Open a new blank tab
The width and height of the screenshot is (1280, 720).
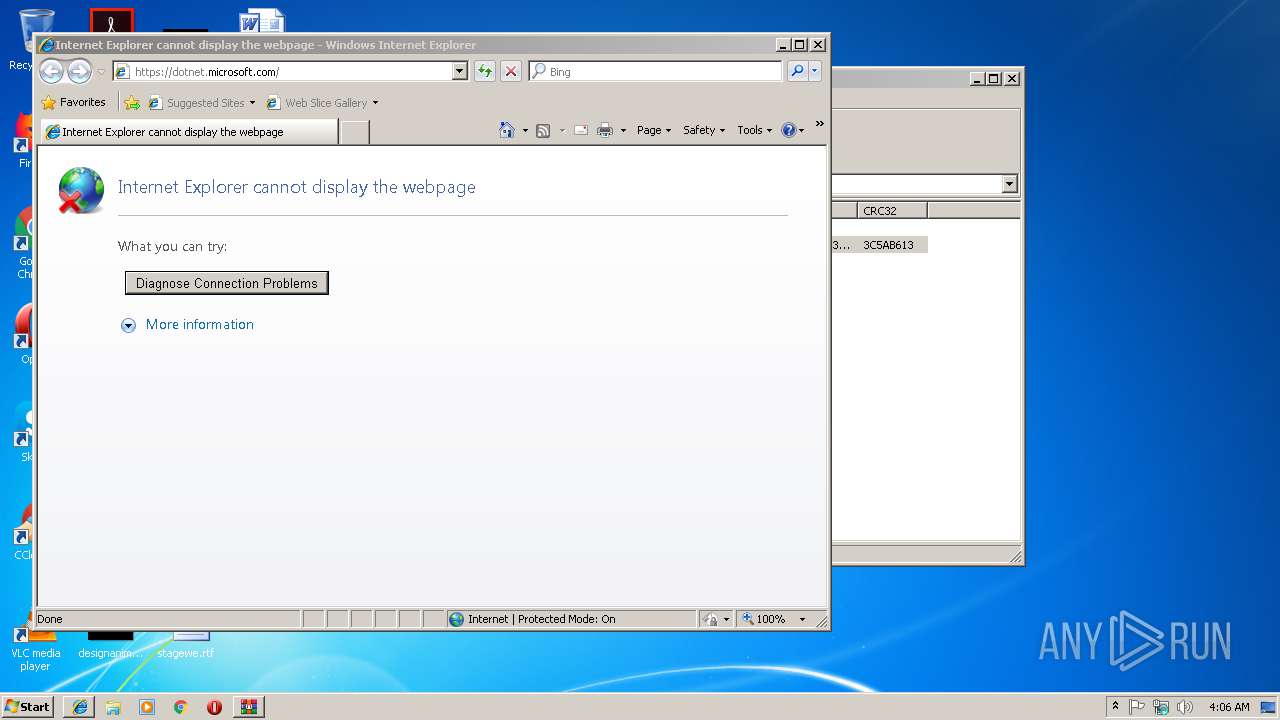tap(355, 131)
